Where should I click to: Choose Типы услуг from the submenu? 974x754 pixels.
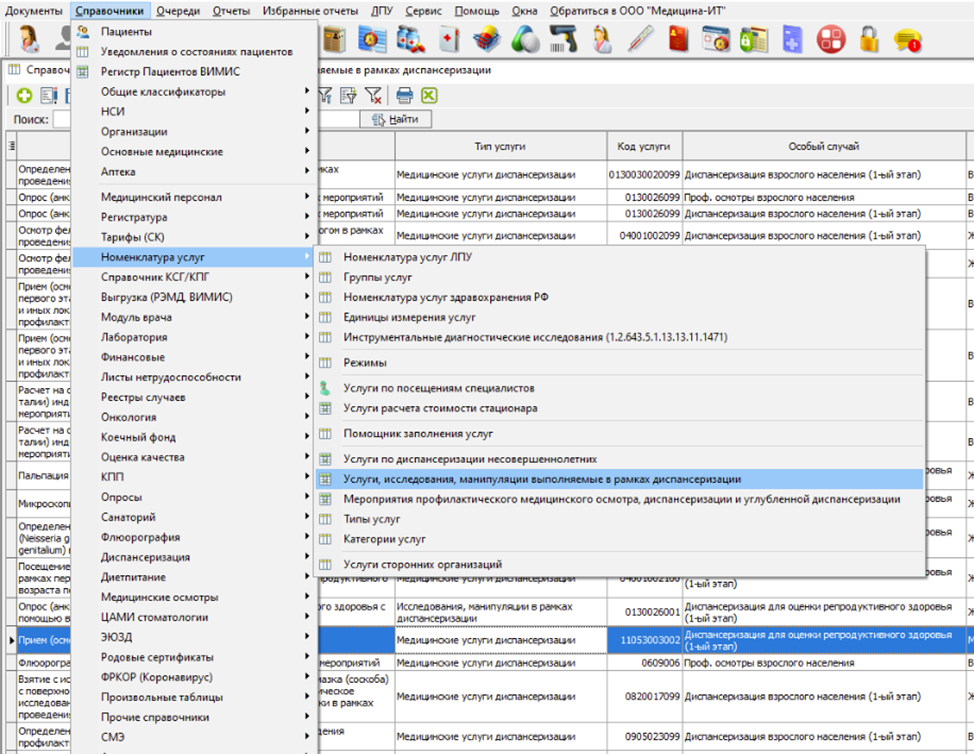tap(619, 519)
